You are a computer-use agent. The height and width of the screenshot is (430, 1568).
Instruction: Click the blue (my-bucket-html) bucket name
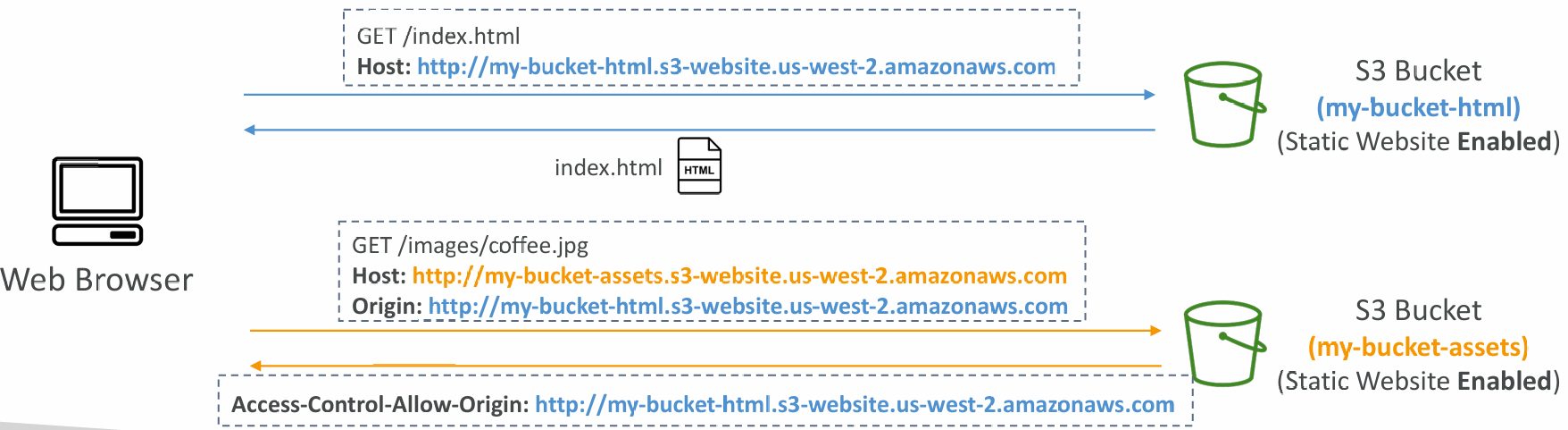click(x=1418, y=107)
